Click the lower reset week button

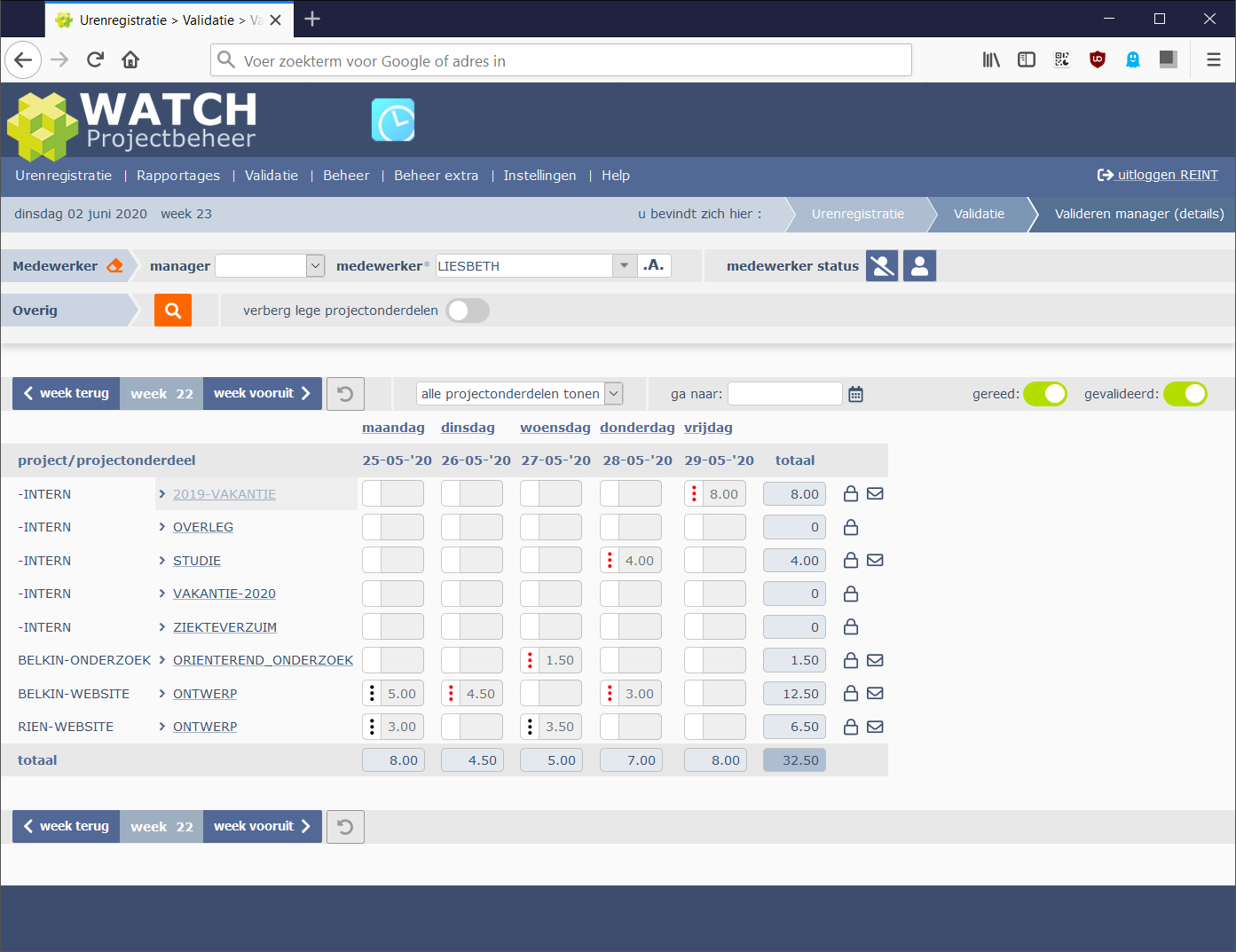pyautogui.click(x=345, y=827)
